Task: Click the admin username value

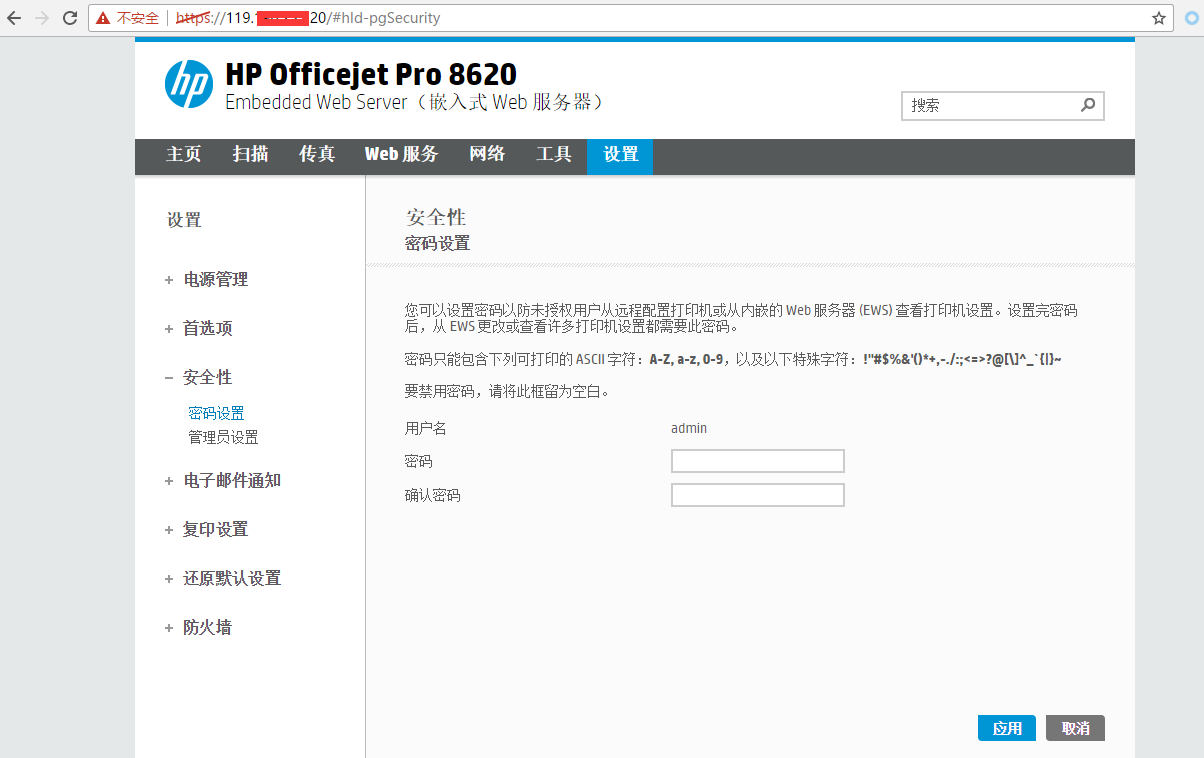Action: pyautogui.click(x=689, y=428)
